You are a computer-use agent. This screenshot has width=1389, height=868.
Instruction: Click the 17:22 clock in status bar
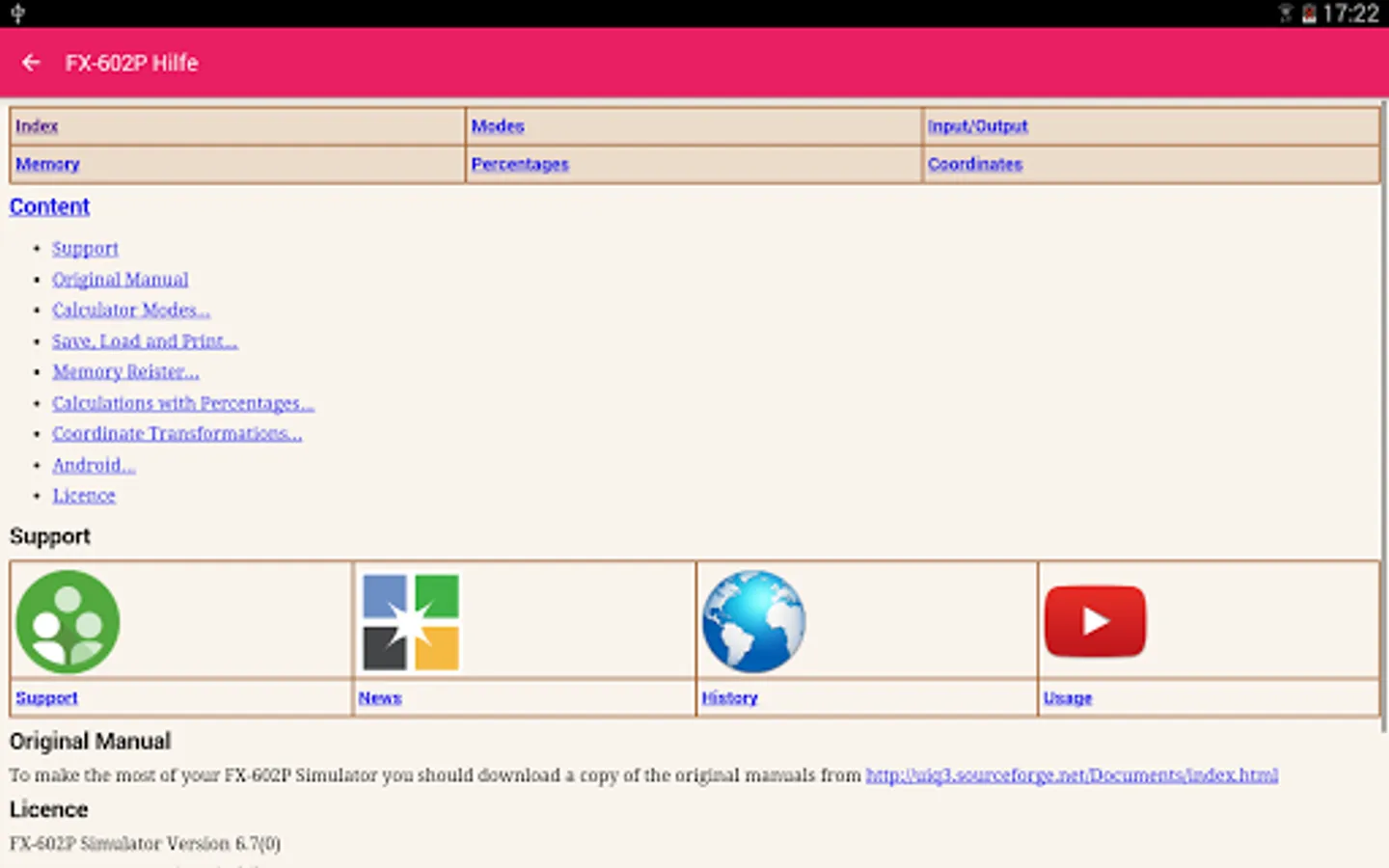(1350, 14)
